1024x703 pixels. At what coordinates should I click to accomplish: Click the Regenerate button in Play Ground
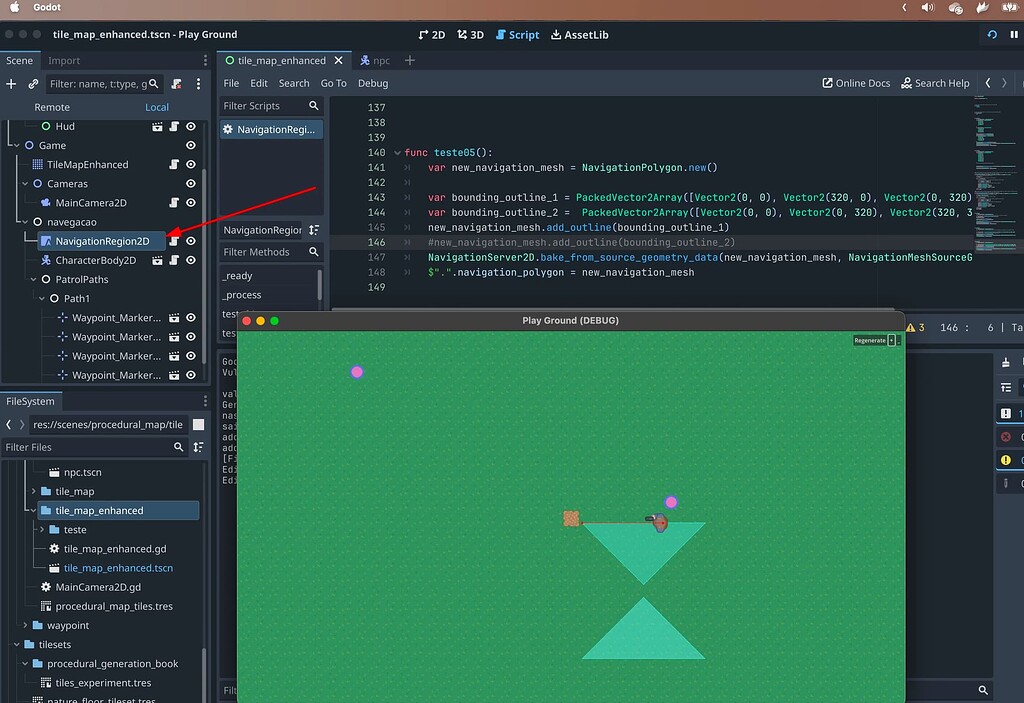(x=869, y=339)
